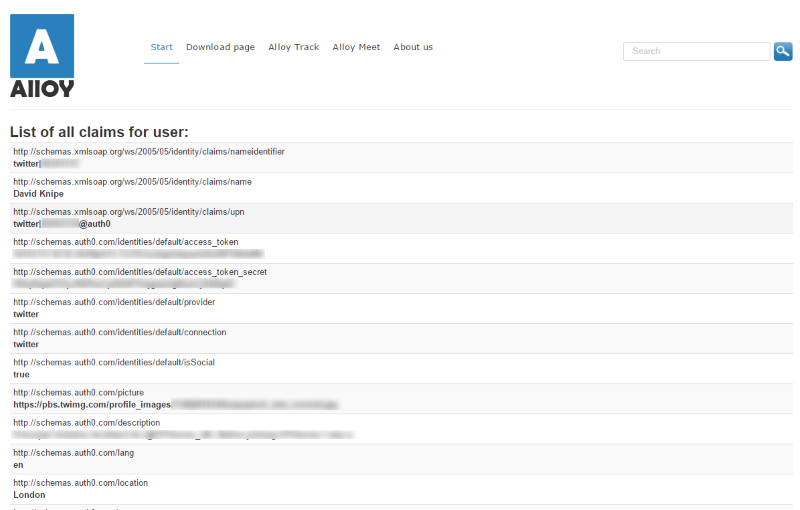The height and width of the screenshot is (510, 800).
Task: Click the Alloy logo
Action: point(42,56)
